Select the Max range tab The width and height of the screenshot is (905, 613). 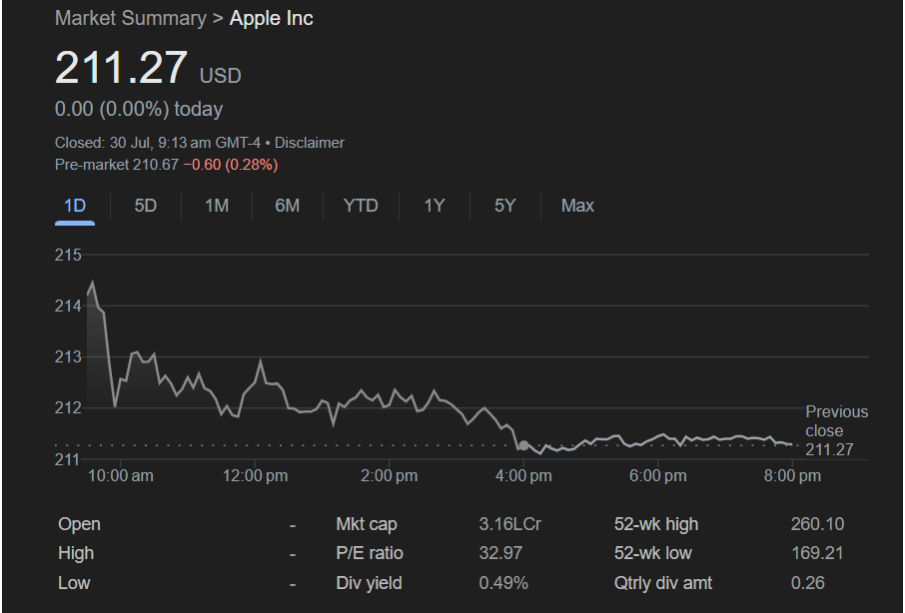(578, 206)
